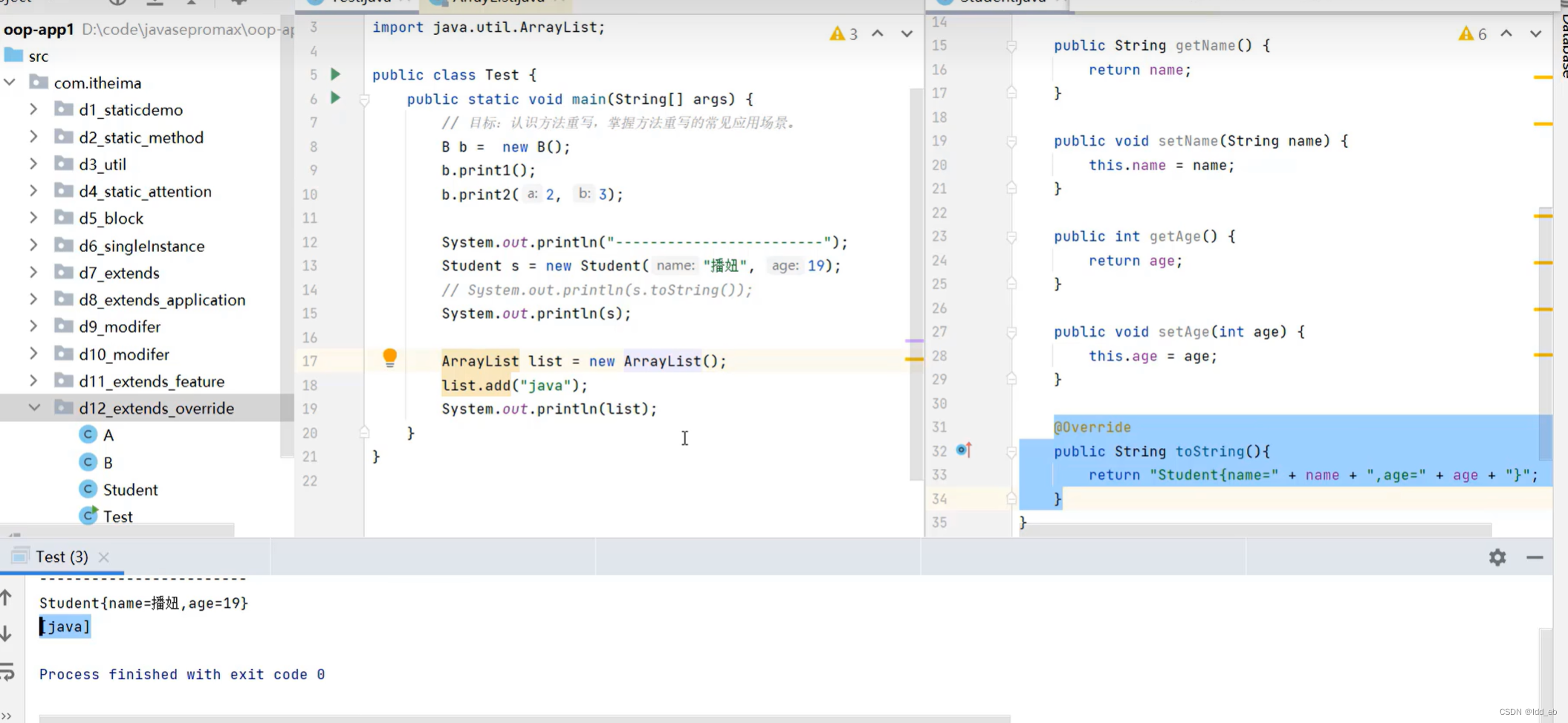Image resolution: width=1568 pixels, height=723 pixels.
Task: Click the down arrow in the Run console toolbar
Action: point(7,633)
